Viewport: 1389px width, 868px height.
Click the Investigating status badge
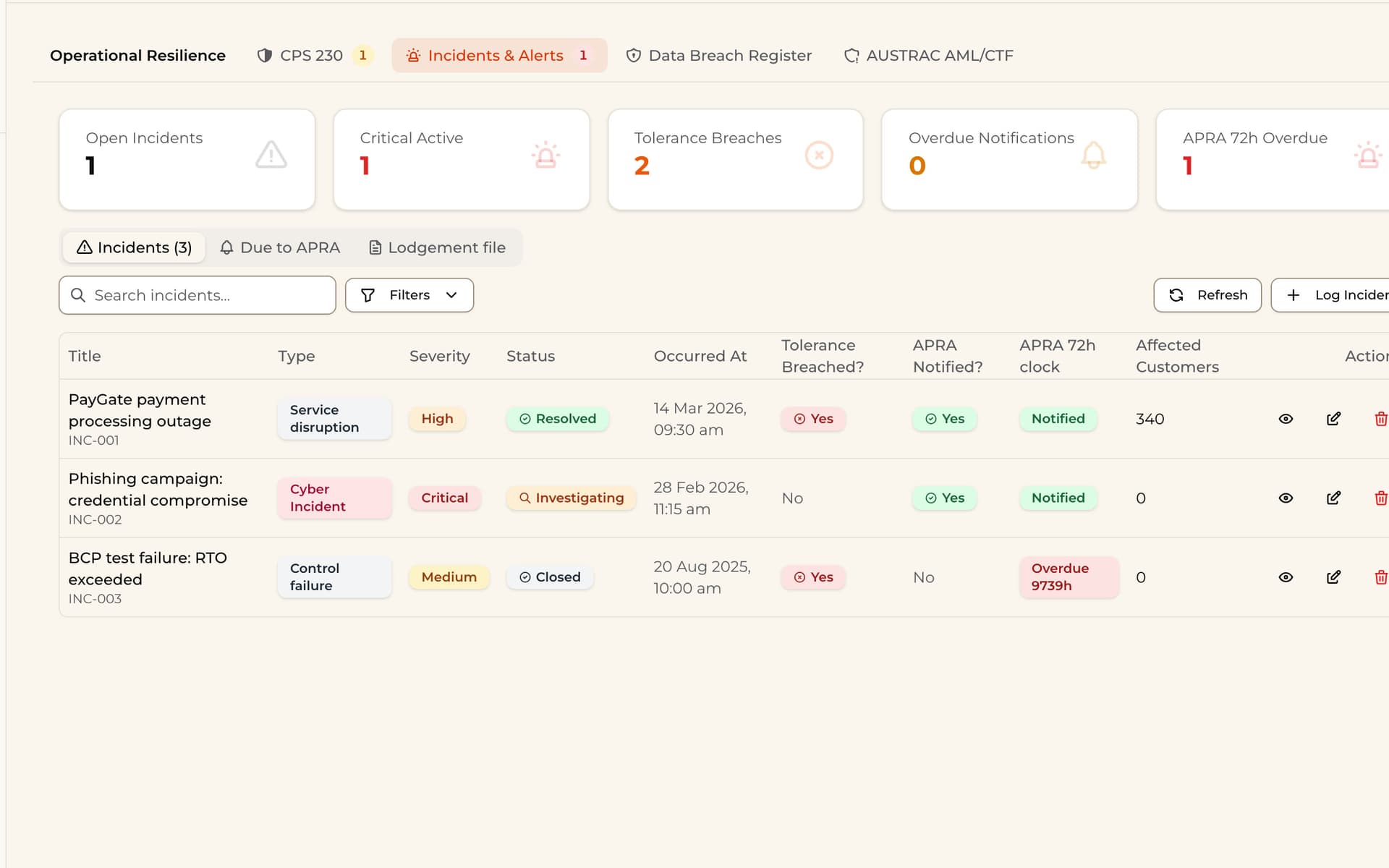(x=572, y=498)
